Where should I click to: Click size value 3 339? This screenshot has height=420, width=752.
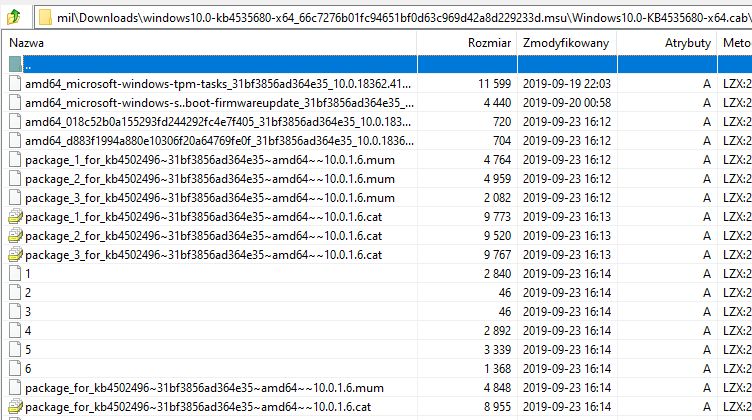497,350
